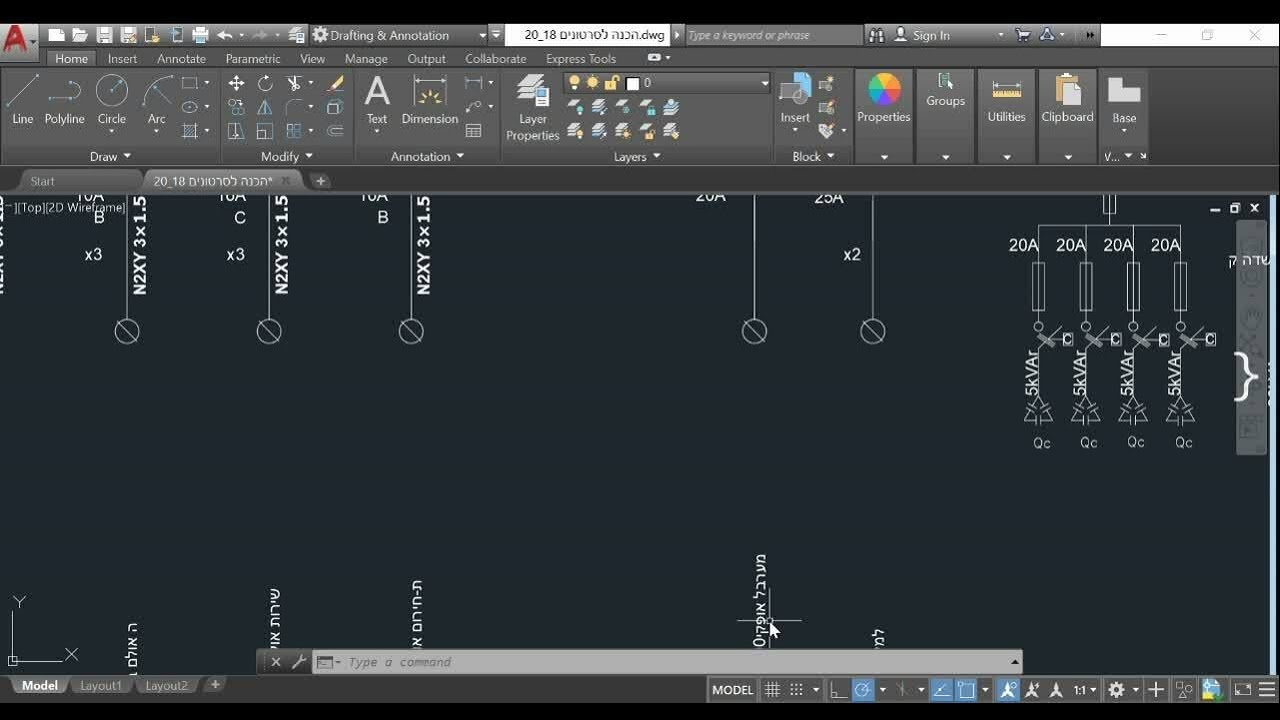Open the Start file tab
This screenshot has height=720, width=1280.
coord(42,181)
